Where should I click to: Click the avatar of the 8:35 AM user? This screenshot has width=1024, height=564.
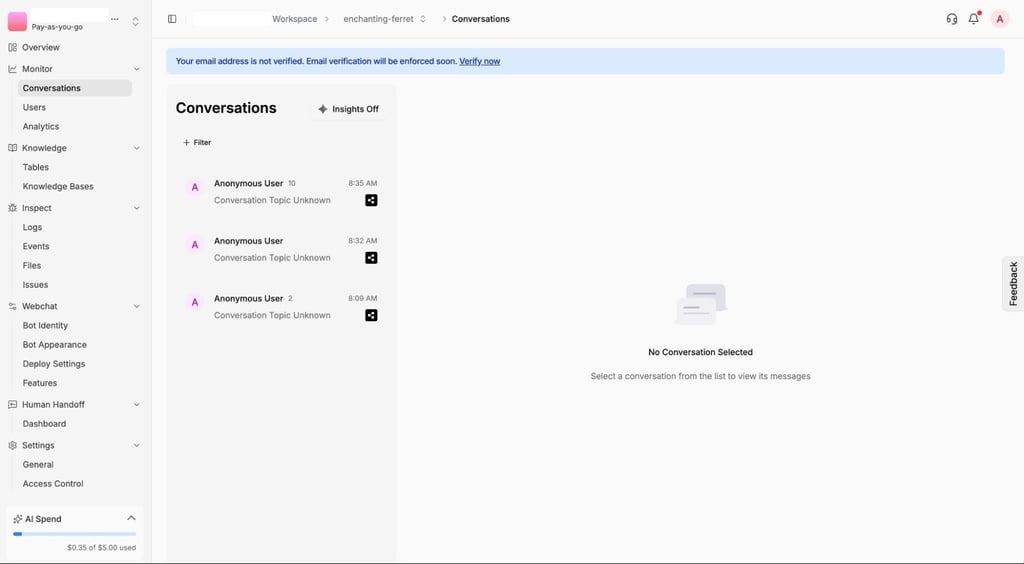click(195, 187)
